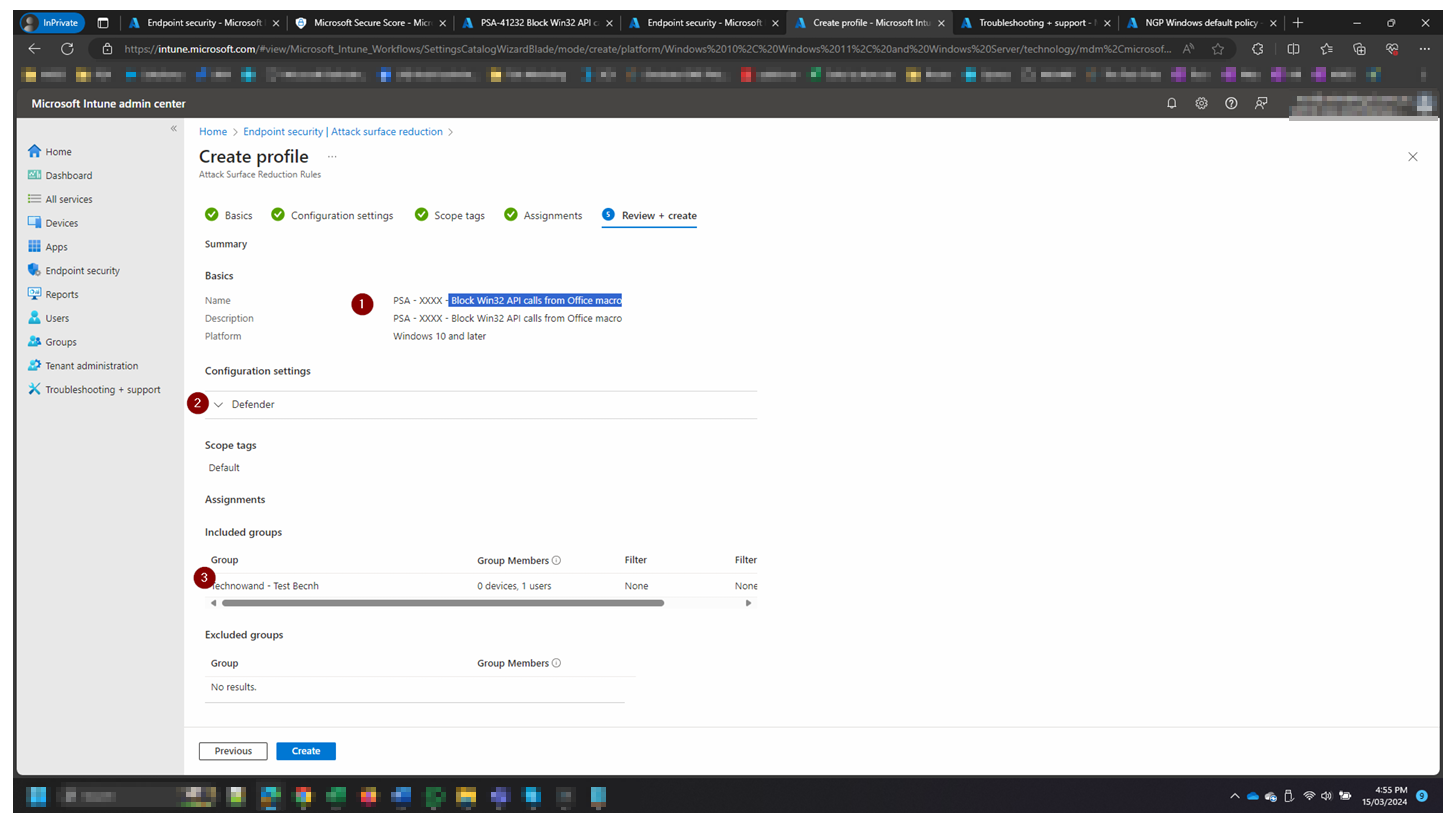Go to the Scope tags wizard step
Viewport: 1444px width, 830px height.
(450, 216)
